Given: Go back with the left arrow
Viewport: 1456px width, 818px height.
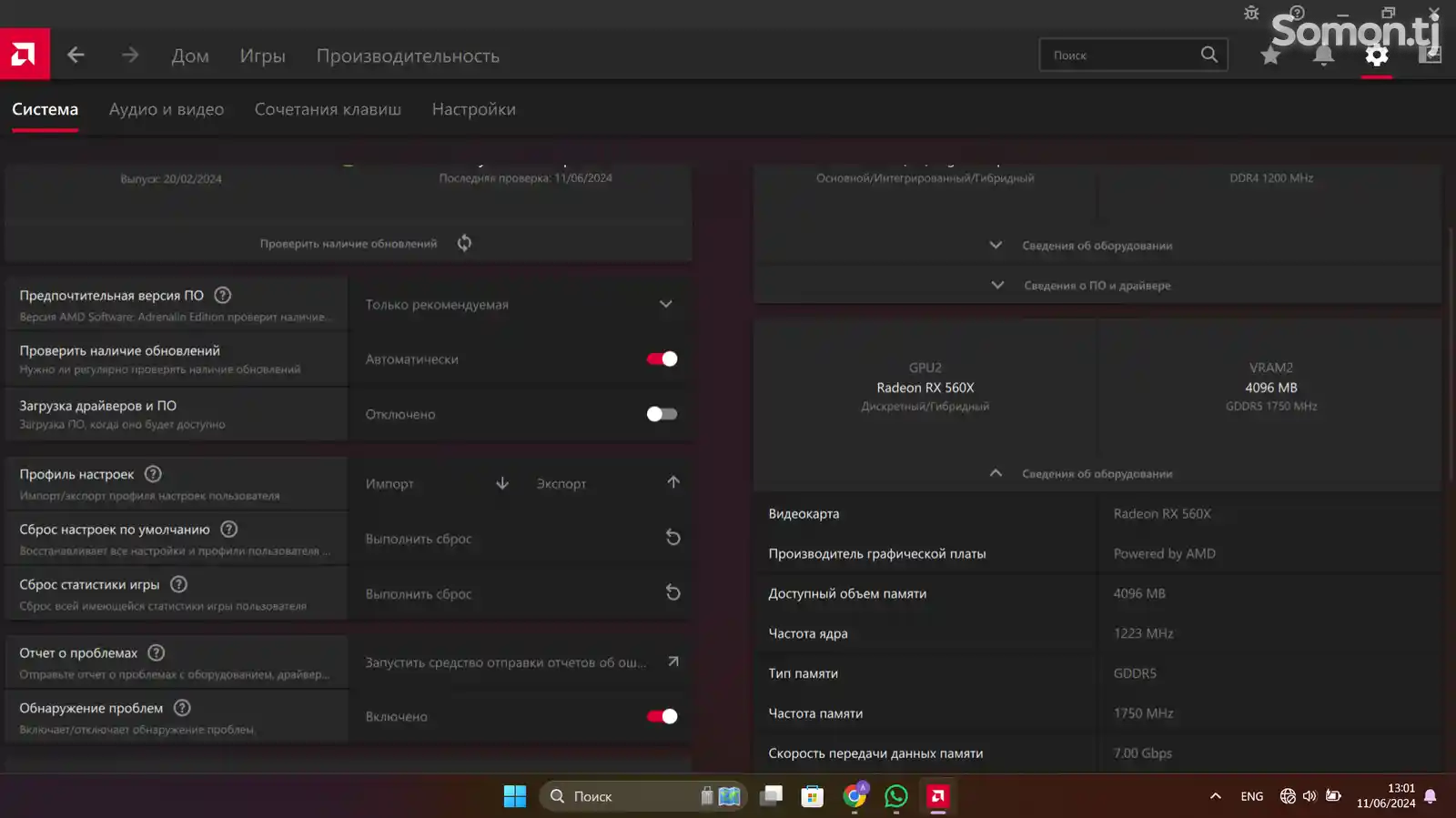Looking at the screenshot, I should (76, 56).
